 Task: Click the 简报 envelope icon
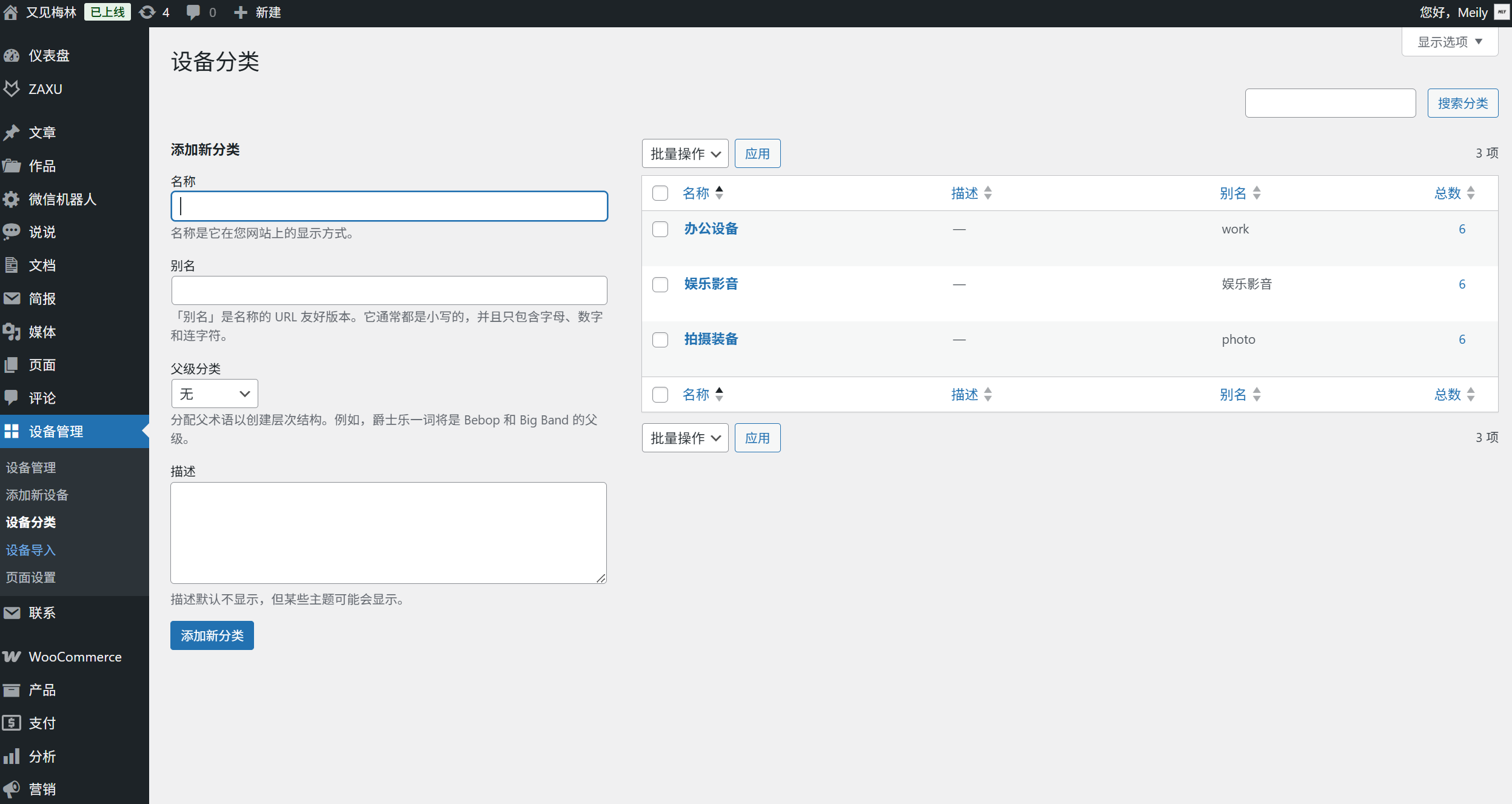[x=12, y=299]
